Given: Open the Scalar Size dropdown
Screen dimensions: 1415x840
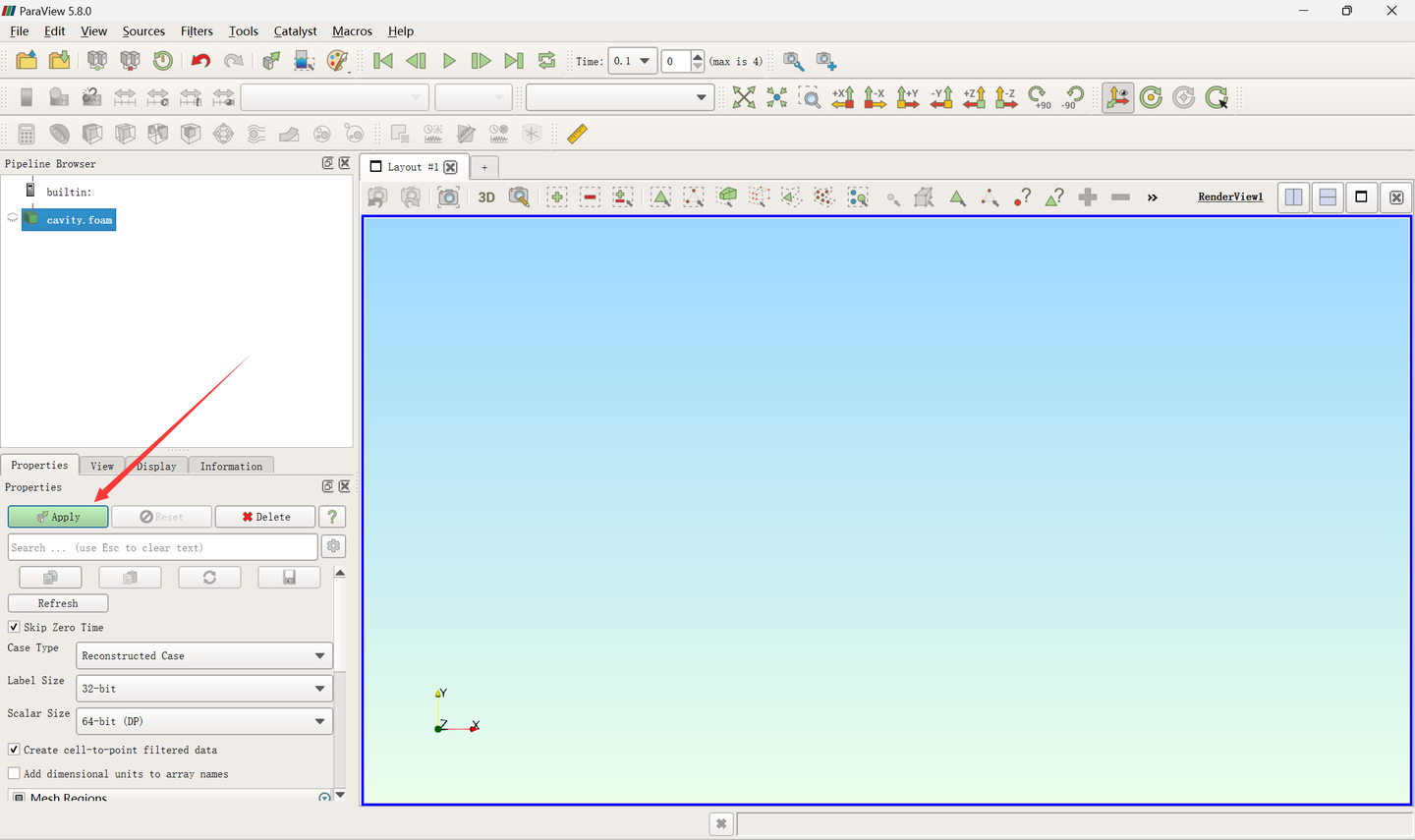Looking at the screenshot, I should point(203,721).
